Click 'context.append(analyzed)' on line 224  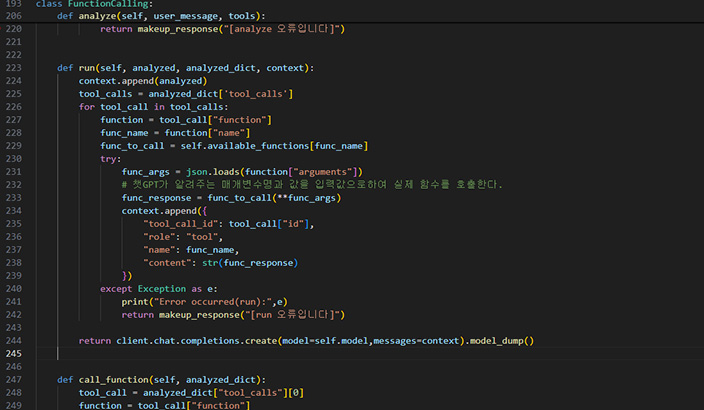click(x=142, y=81)
